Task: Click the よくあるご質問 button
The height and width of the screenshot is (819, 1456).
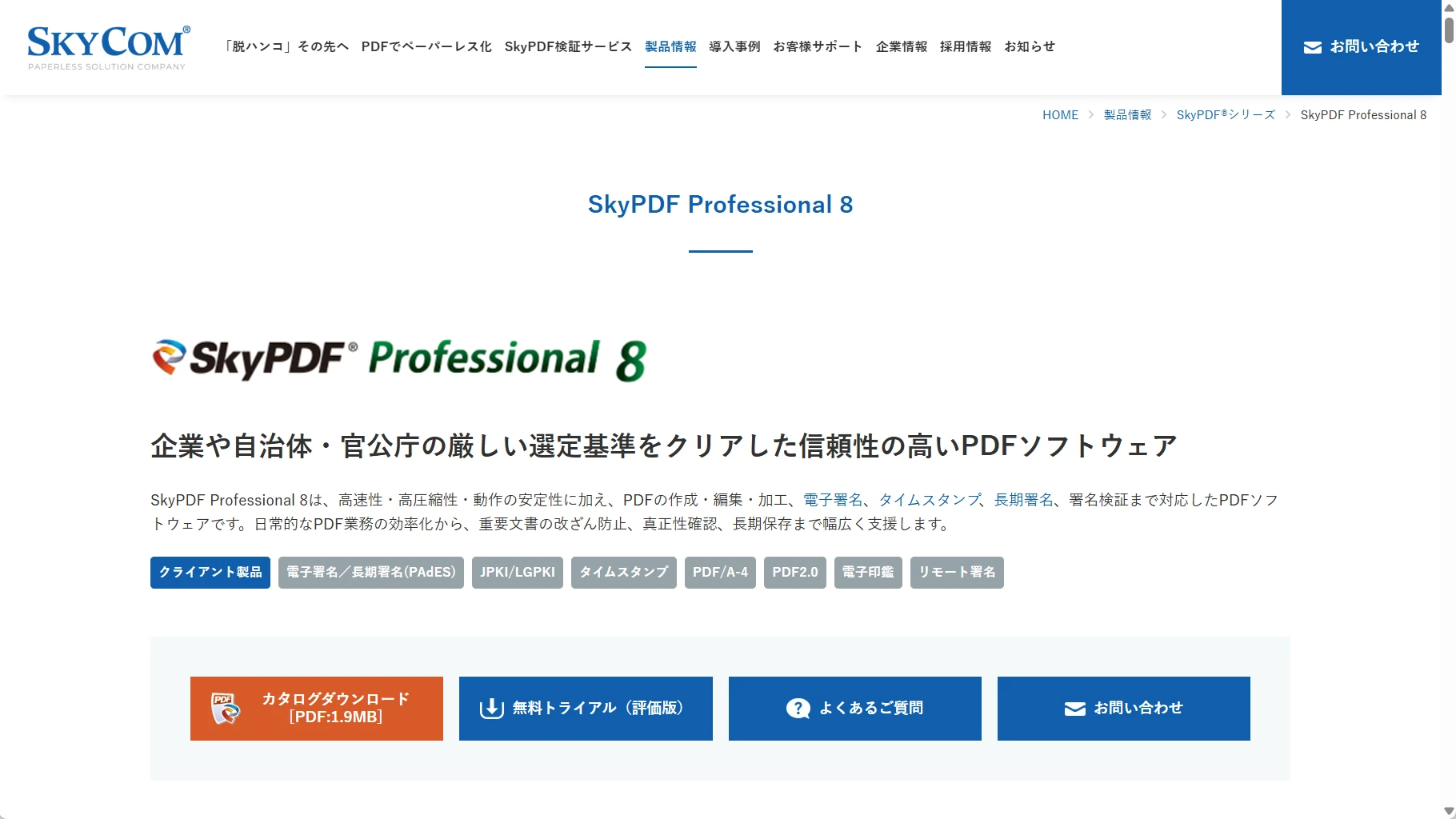Action: coord(855,709)
